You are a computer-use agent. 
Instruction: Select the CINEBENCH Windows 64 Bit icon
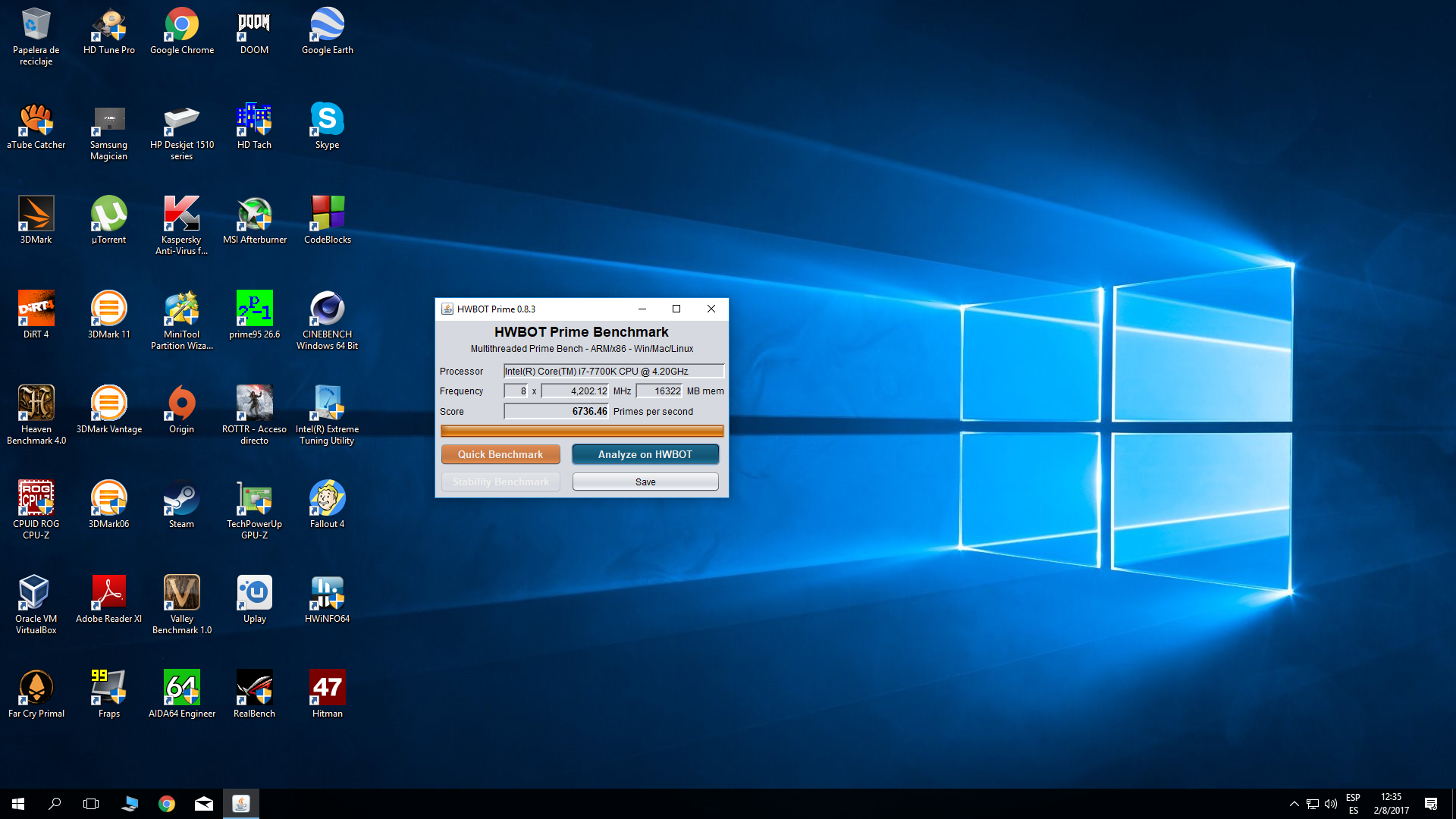pos(328,321)
